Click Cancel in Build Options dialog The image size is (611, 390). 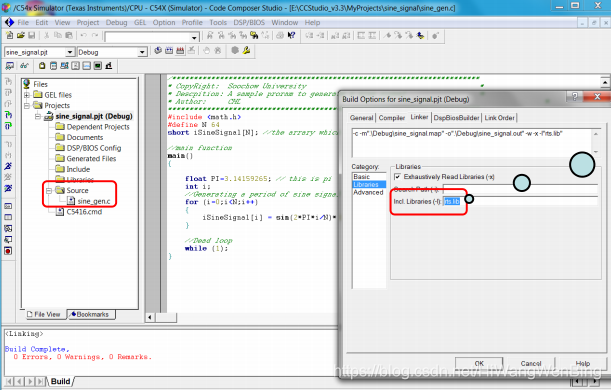pyautogui.click(x=531, y=364)
